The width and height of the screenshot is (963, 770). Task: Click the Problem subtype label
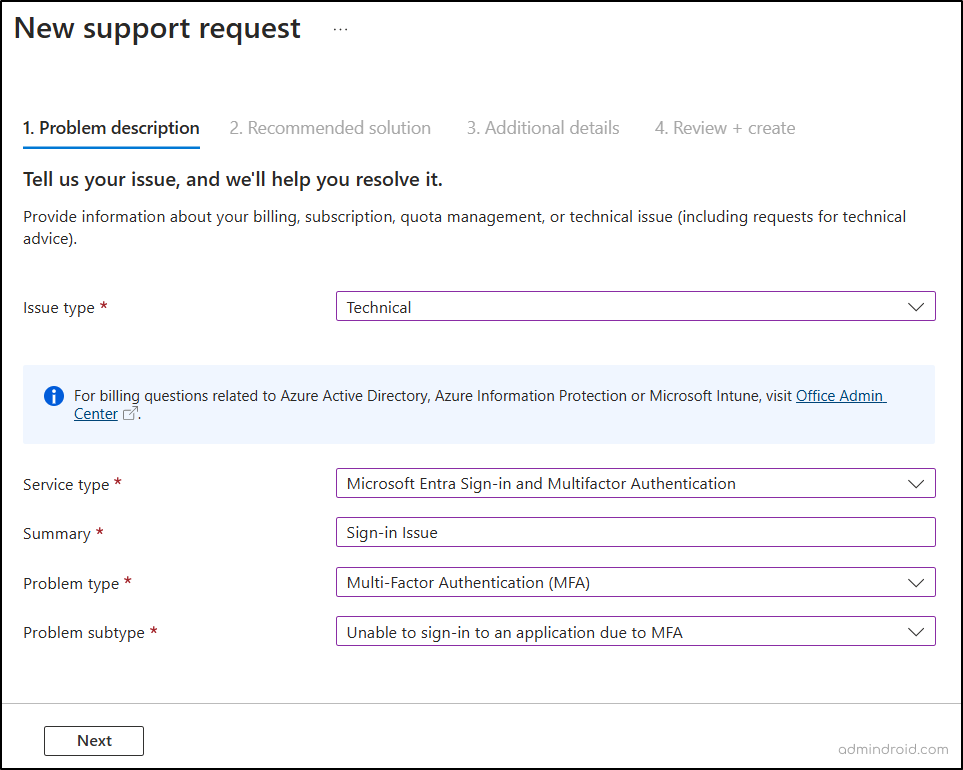(x=84, y=632)
